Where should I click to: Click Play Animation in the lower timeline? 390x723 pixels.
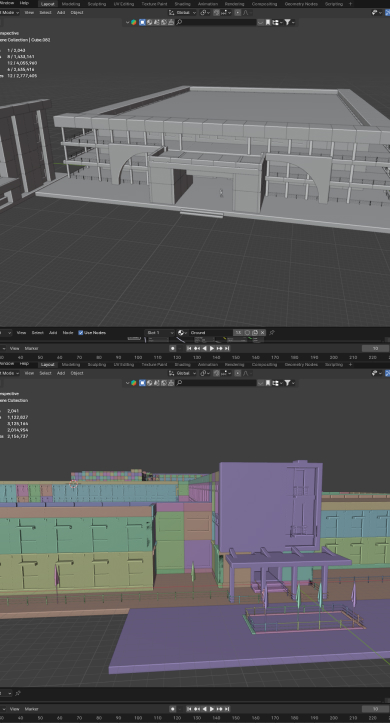tap(212, 709)
